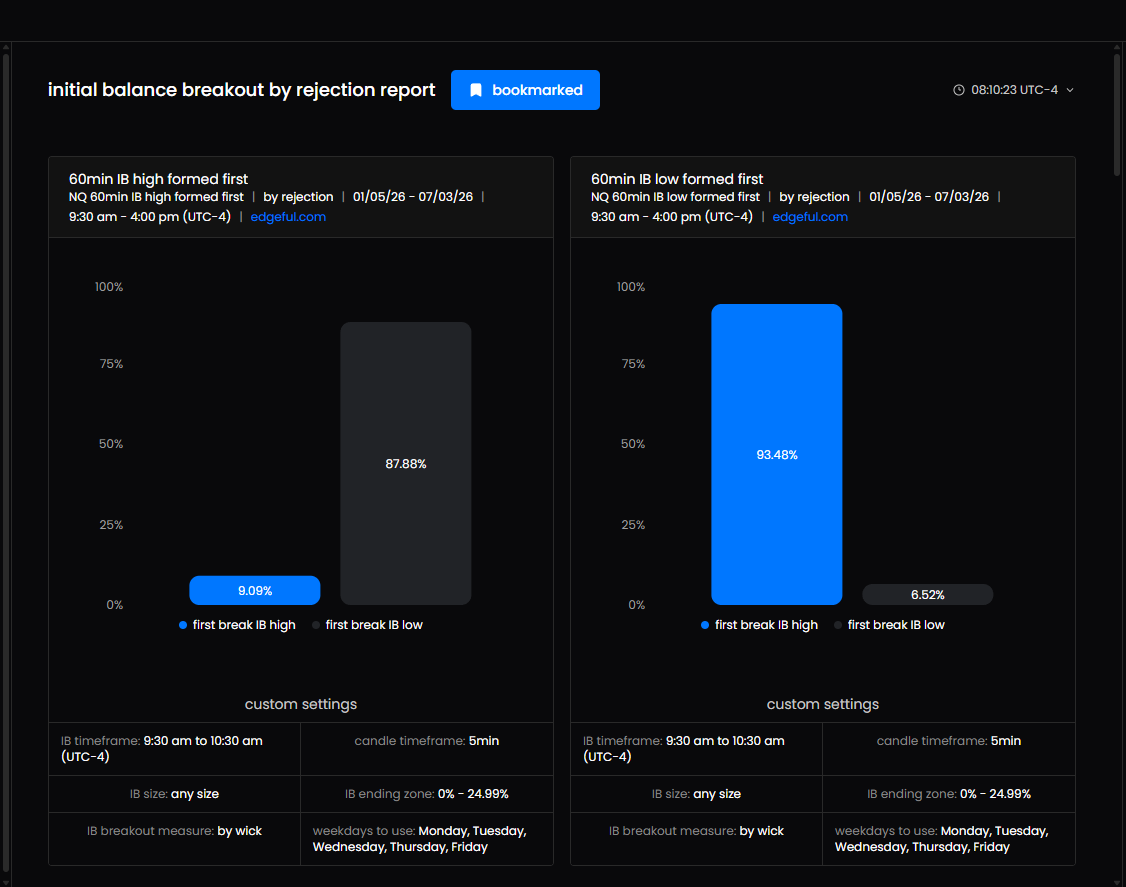Click 'weekdays to use' cell in left panel
1126x887 pixels.
(427, 839)
